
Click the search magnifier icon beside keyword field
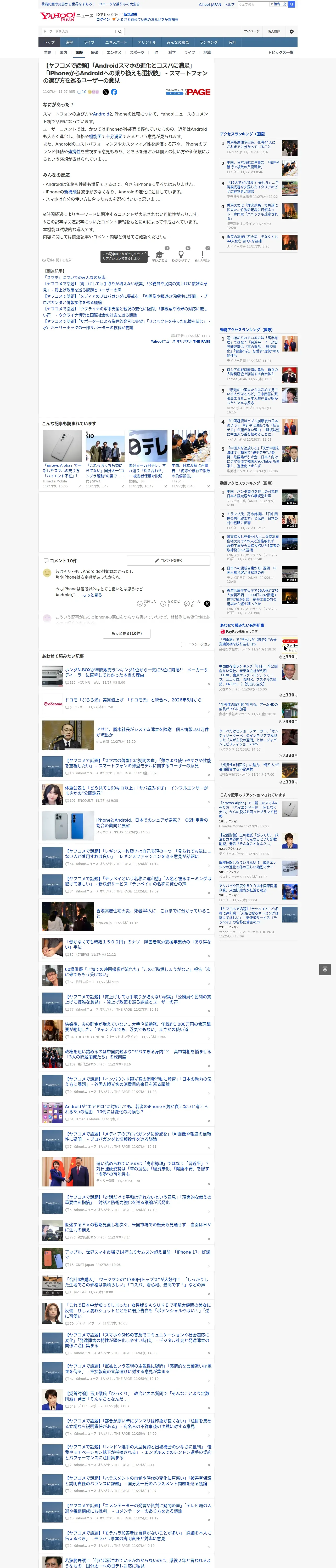(120, 32)
